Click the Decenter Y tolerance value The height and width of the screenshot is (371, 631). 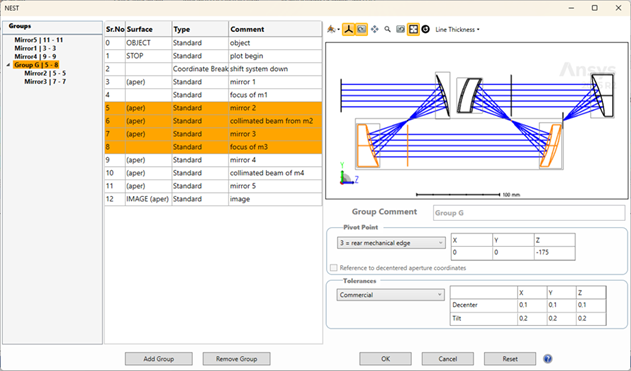click(561, 305)
